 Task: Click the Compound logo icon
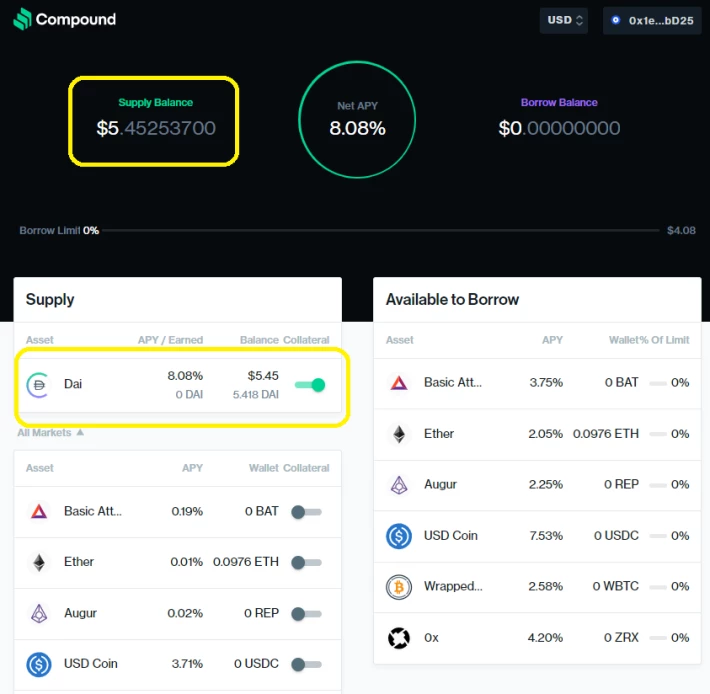click(x=22, y=19)
